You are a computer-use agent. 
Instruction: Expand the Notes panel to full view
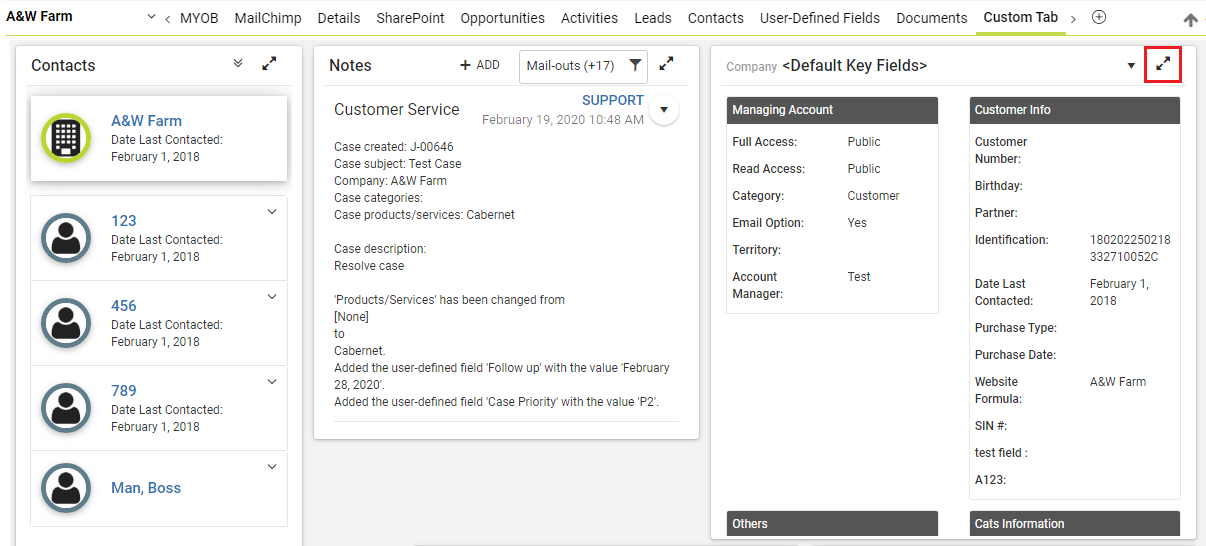click(x=666, y=64)
